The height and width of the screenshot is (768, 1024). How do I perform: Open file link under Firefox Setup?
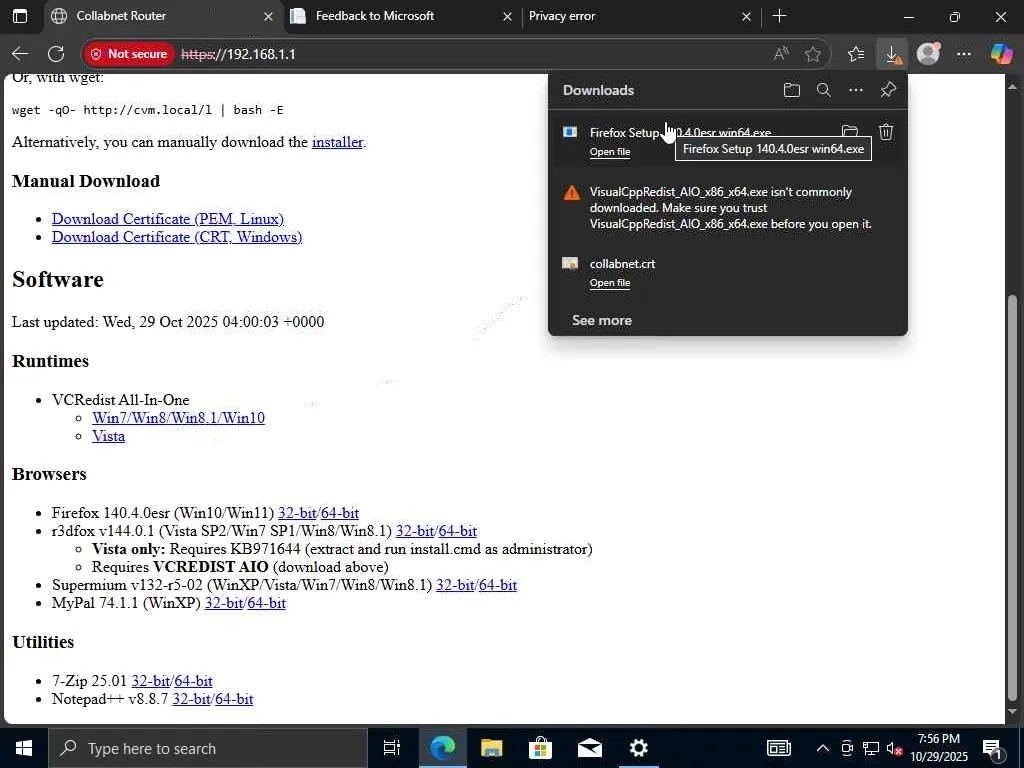pyautogui.click(x=610, y=152)
